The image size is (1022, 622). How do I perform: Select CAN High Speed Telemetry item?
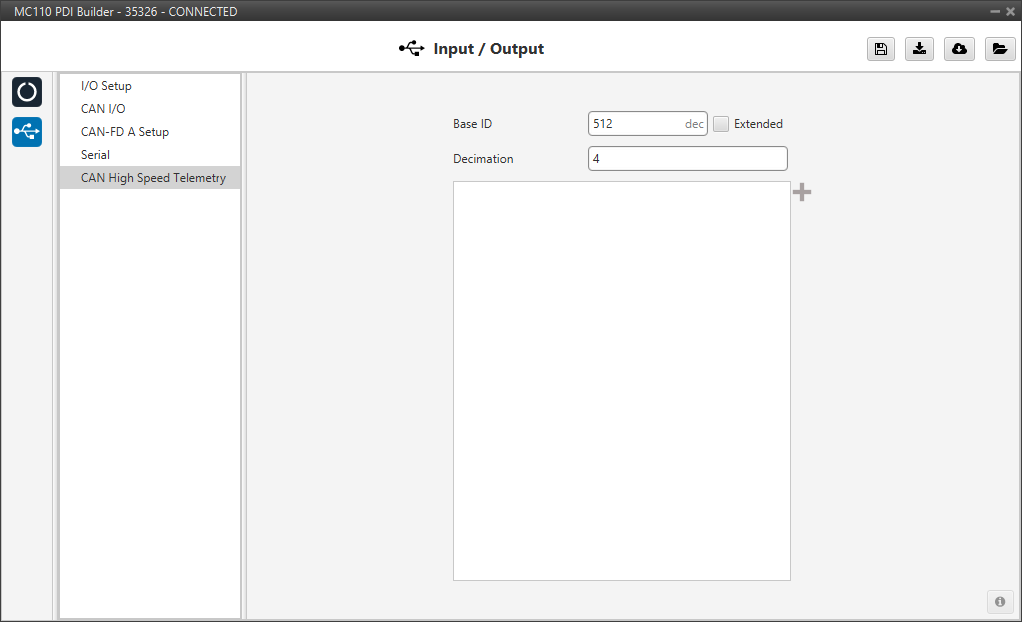click(x=153, y=178)
